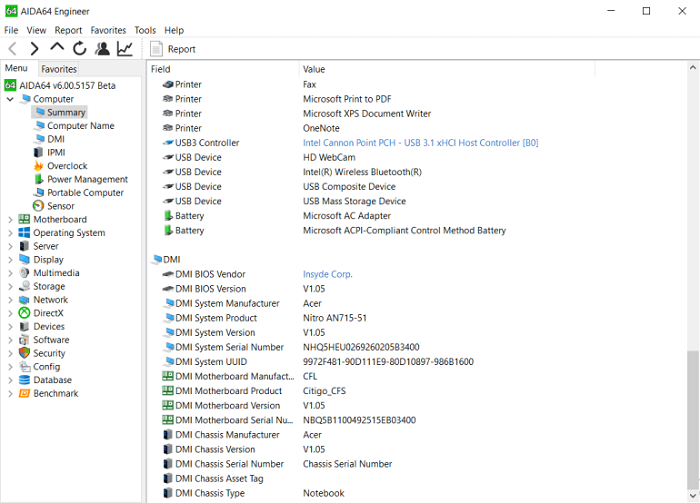The height and width of the screenshot is (503, 700).
Task: Select AIDA64 v6.00.5157 Beta root icon
Action: pyautogui.click(x=10, y=85)
